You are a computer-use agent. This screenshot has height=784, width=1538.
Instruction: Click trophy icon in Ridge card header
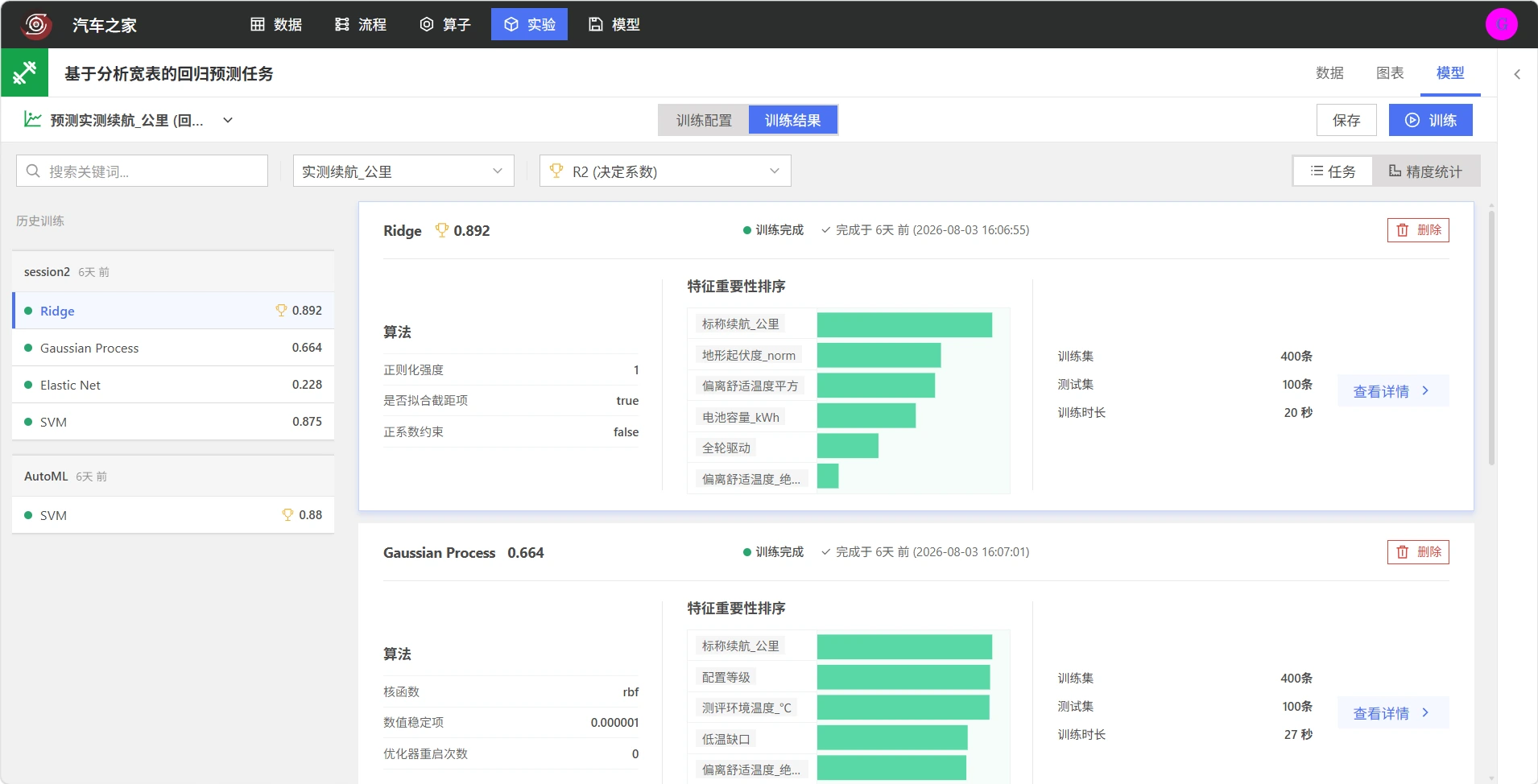[x=441, y=230]
